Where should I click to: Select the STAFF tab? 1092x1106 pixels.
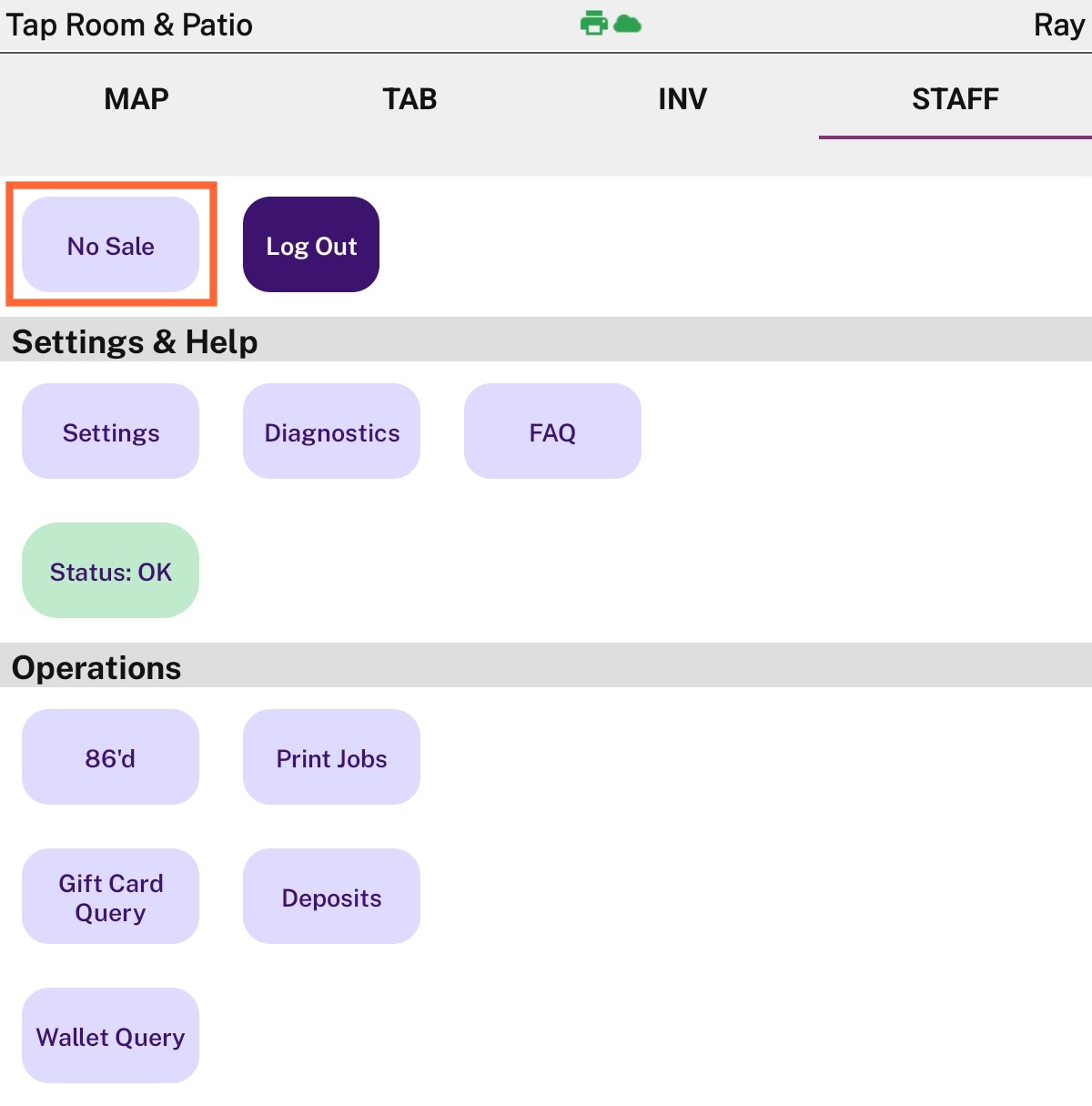[955, 98]
